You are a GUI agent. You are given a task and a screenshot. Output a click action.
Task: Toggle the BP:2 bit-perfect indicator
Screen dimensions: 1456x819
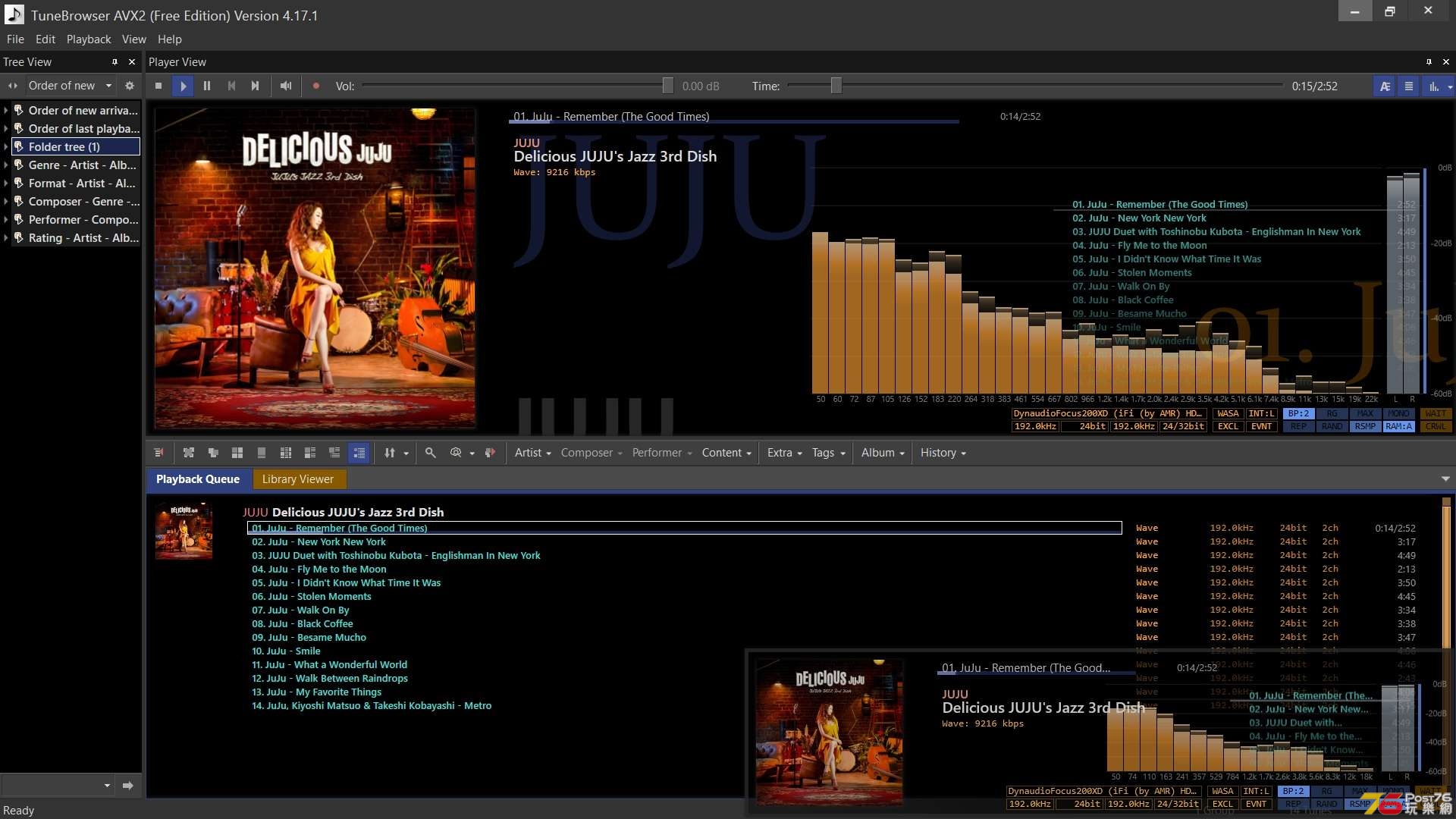(x=1298, y=414)
